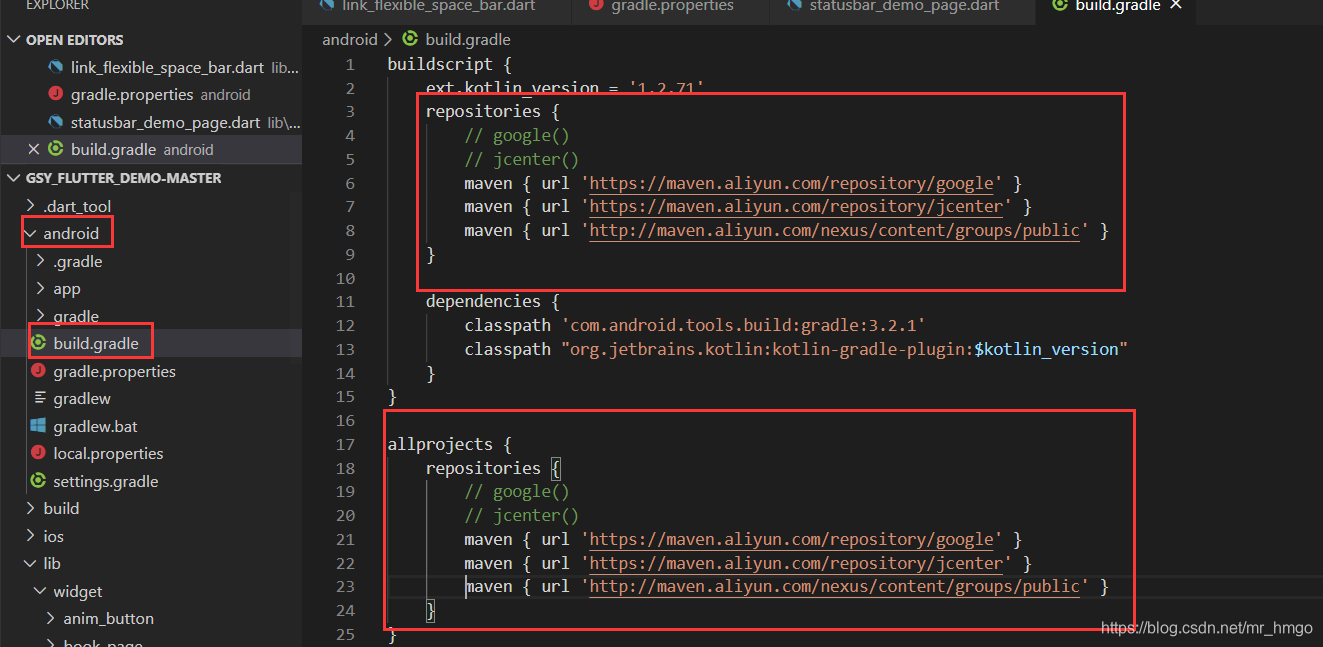The image size is (1323, 647).
Task: Click the Dart icon beside link_flexible_space_bar.dart
Action: pyautogui.click(x=55, y=67)
